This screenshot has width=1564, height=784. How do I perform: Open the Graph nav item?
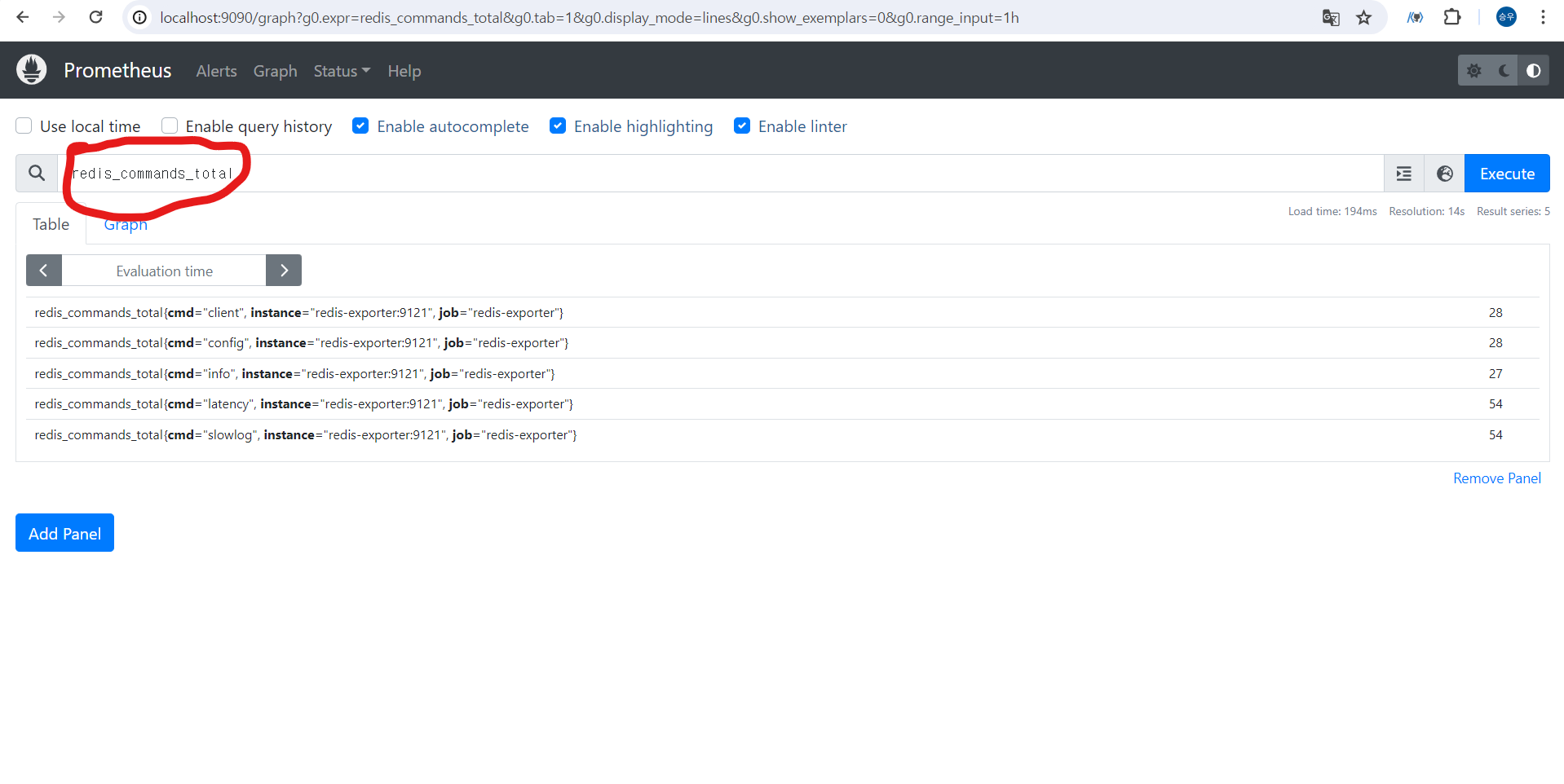click(x=275, y=71)
